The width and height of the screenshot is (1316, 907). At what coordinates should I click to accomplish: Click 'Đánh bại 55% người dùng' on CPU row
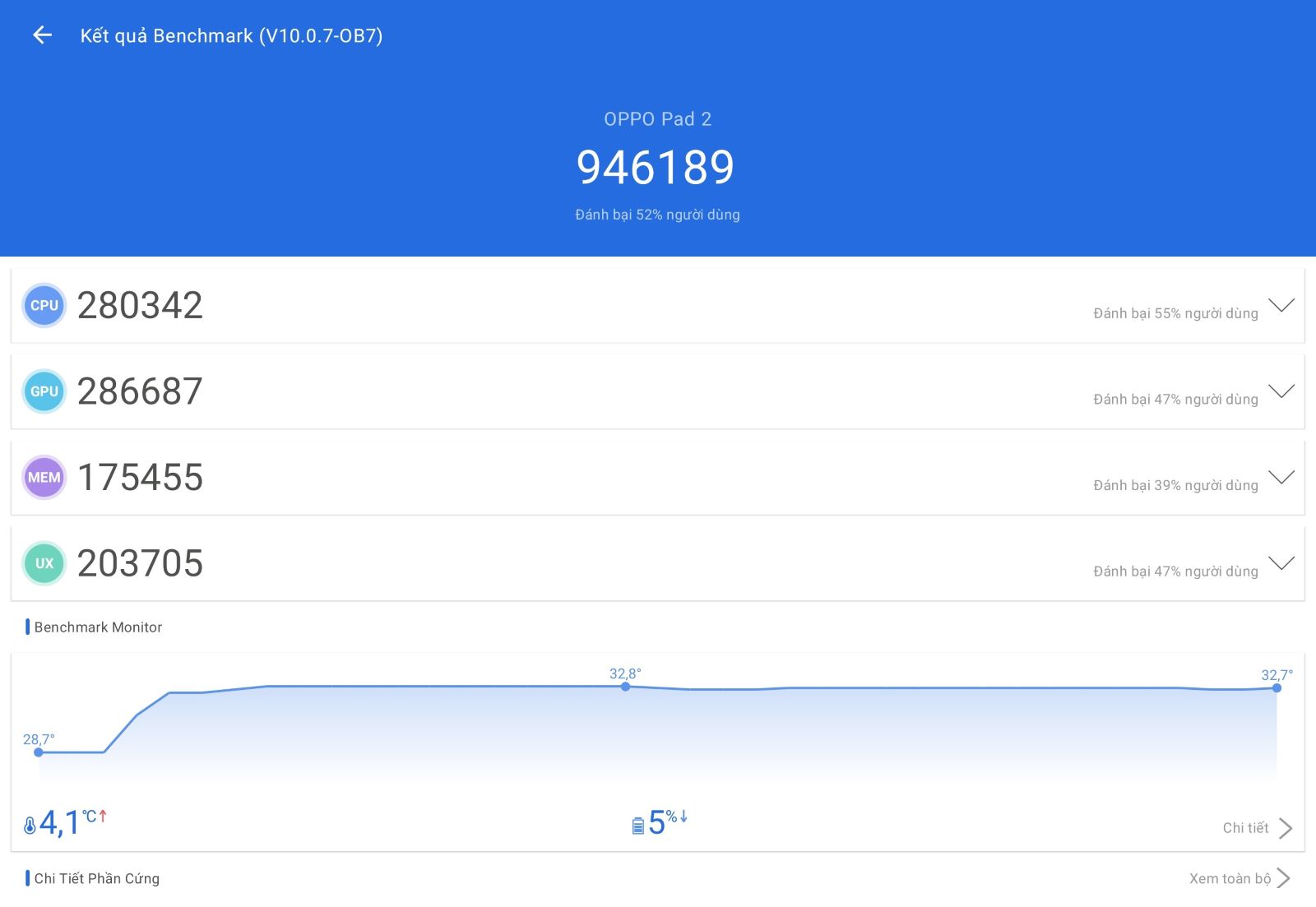(1175, 313)
